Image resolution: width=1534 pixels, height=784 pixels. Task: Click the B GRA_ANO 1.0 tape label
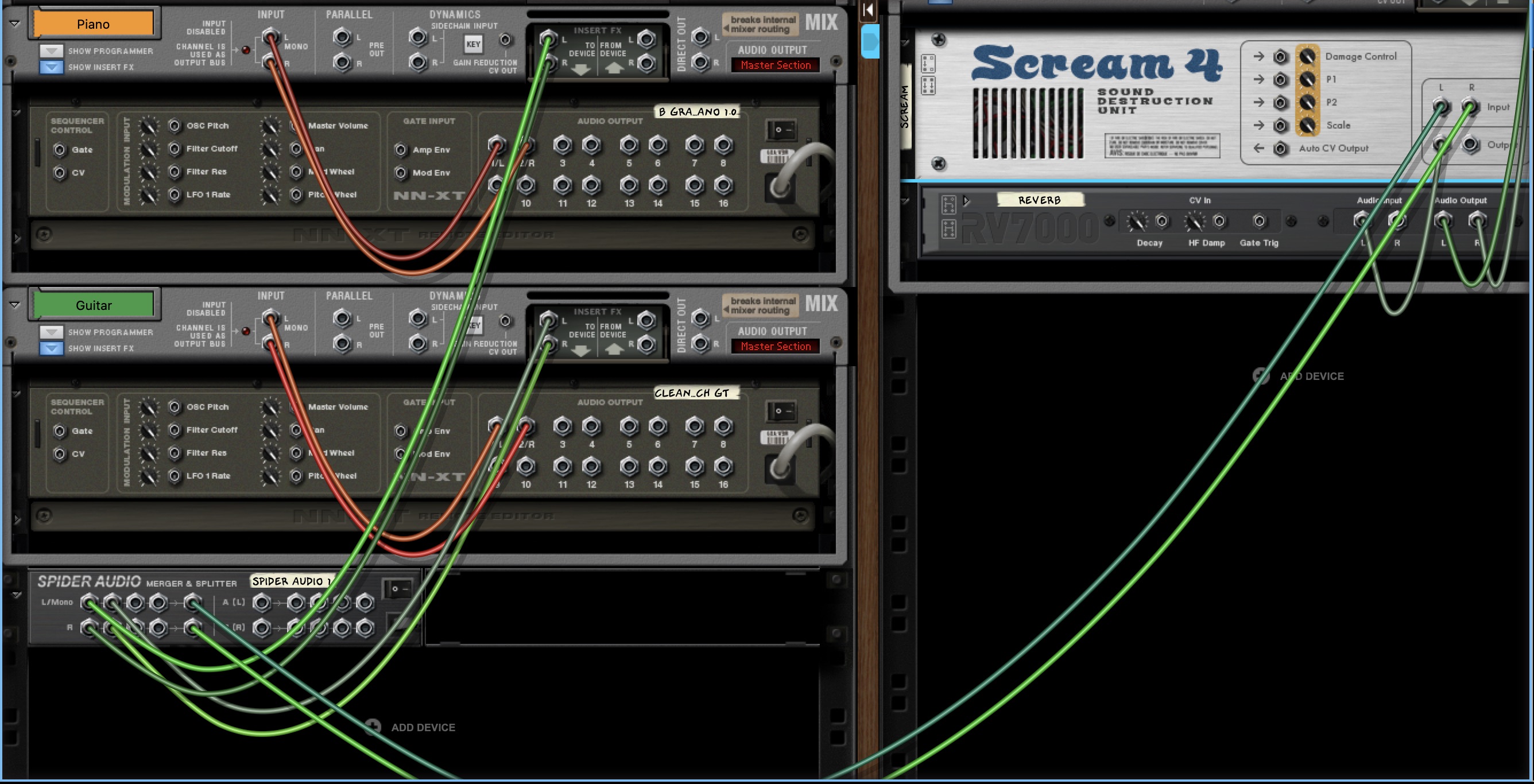click(697, 111)
